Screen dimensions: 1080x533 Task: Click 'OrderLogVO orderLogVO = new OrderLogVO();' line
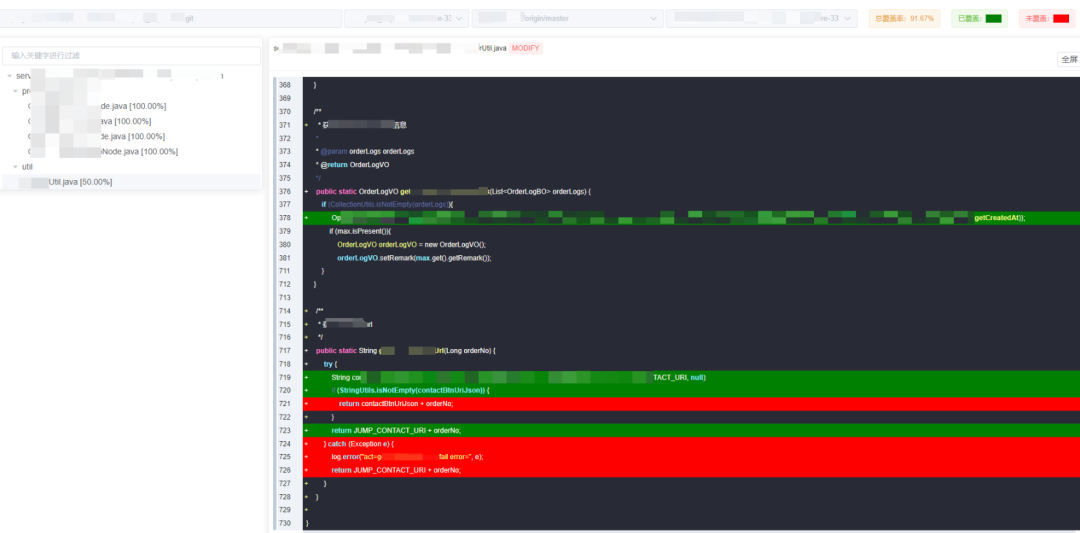[411, 244]
